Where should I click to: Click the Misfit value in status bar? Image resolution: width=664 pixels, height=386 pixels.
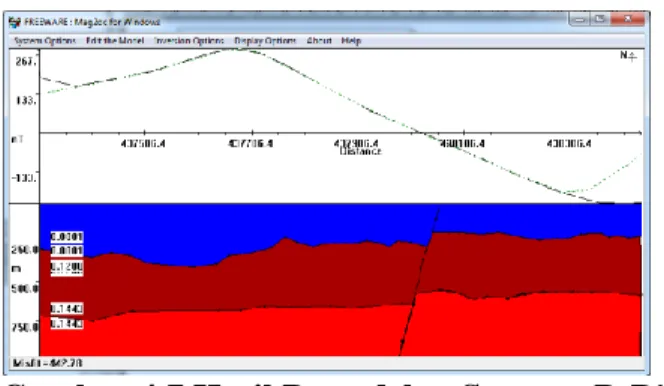click(47, 363)
